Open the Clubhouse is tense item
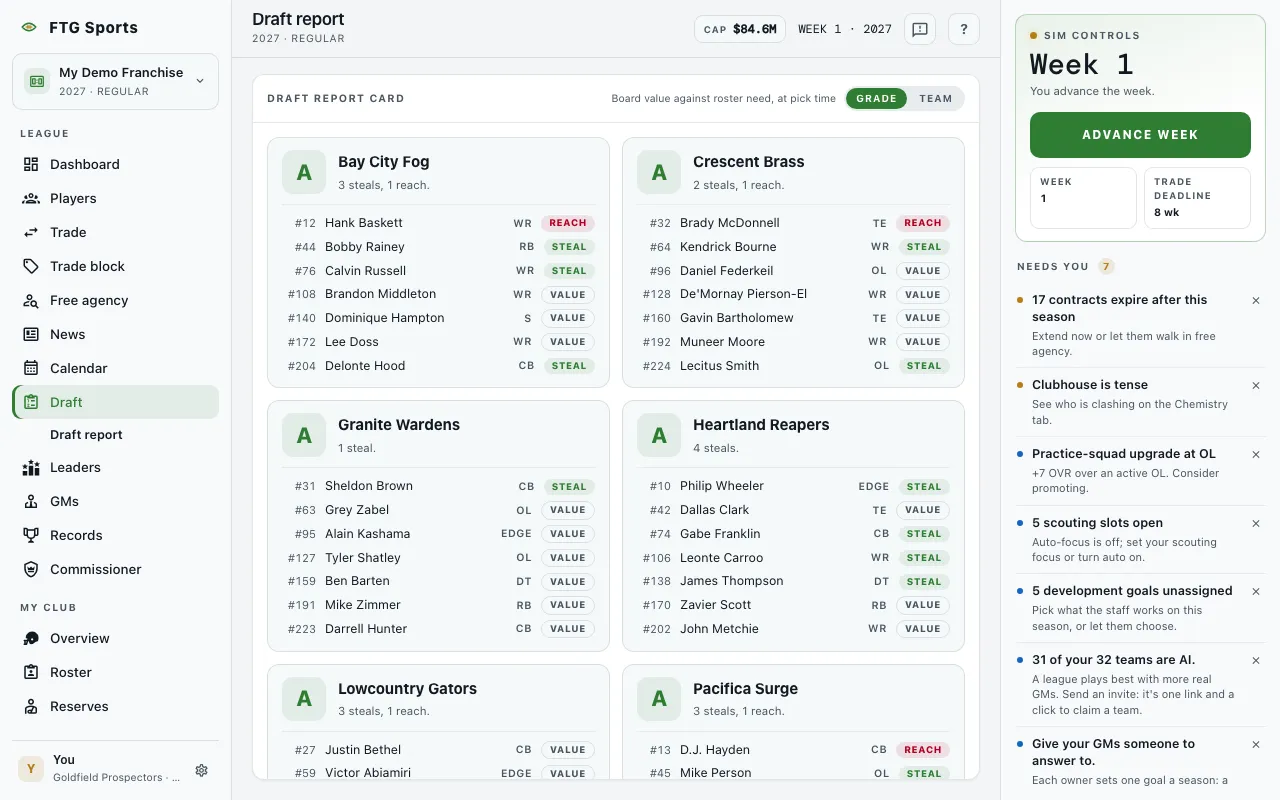Image resolution: width=1280 pixels, height=800 pixels. coord(1140,402)
